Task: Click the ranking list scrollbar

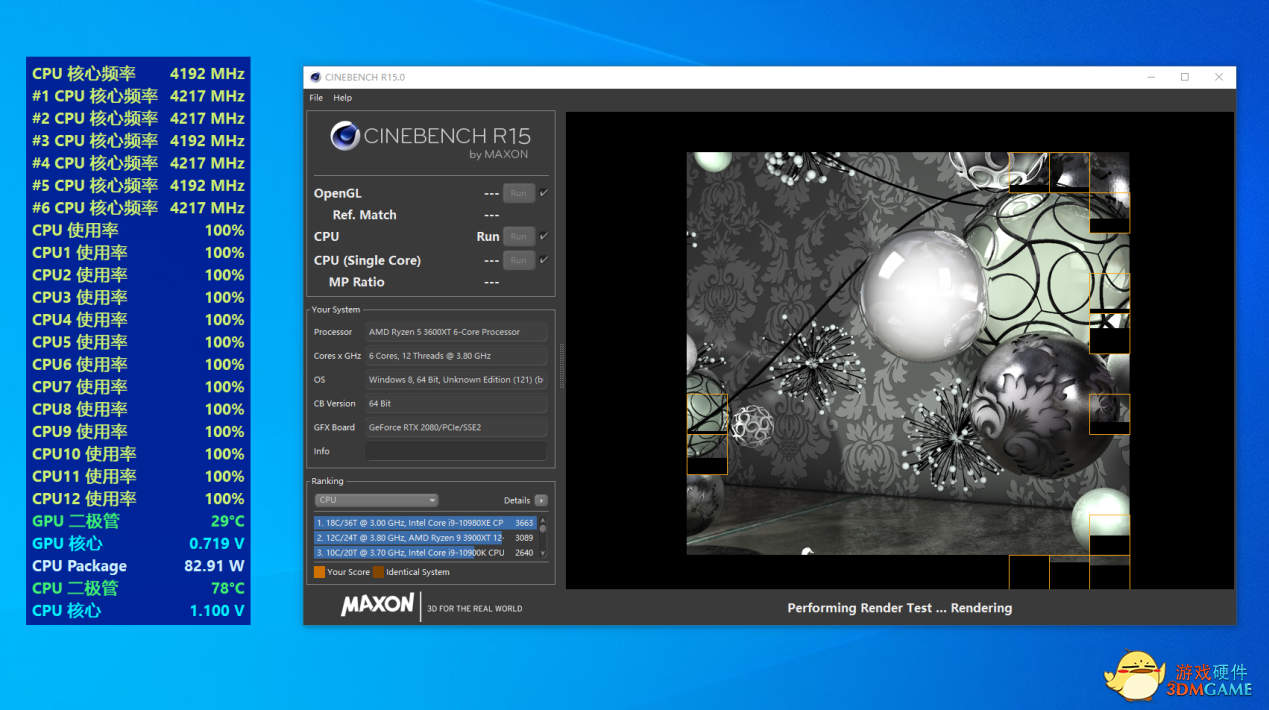Action: (x=543, y=537)
